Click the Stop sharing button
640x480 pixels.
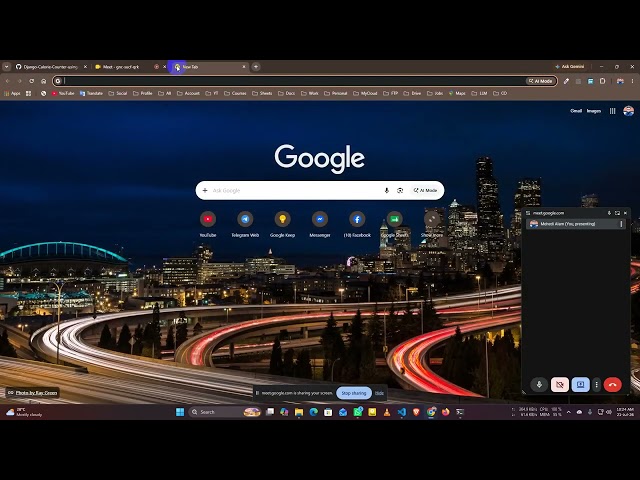pyautogui.click(x=353, y=393)
